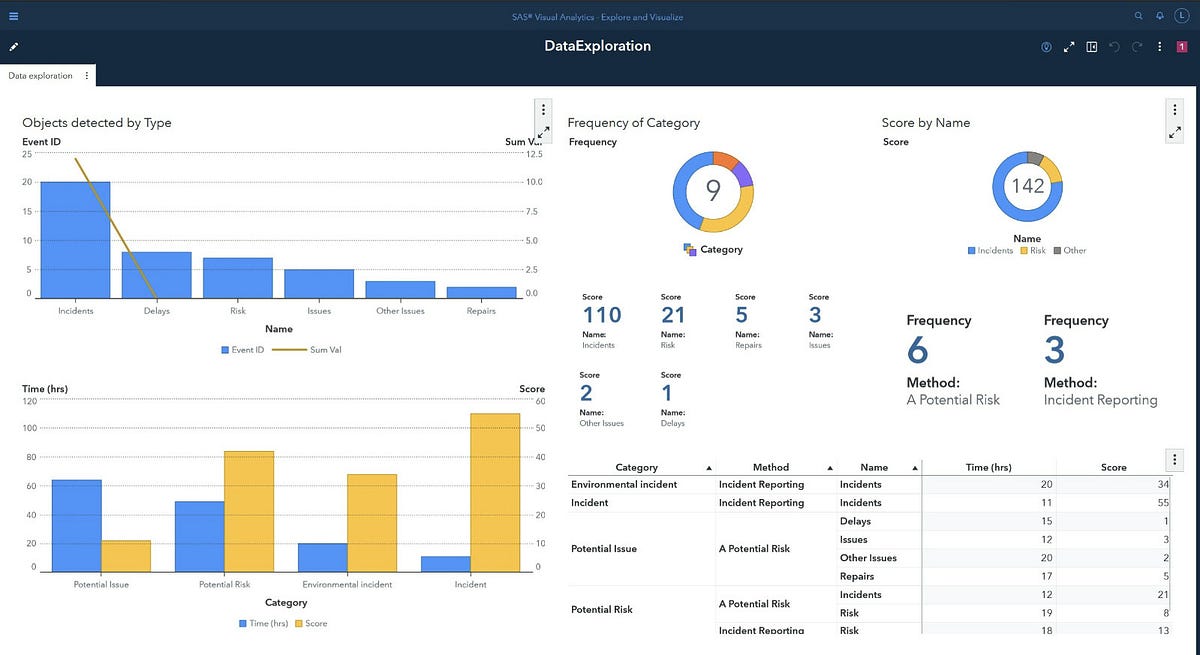Open the three-dot menu next to the Data exploration tab
The width and height of the screenshot is (1200, 655).
(x=86, y=75)
